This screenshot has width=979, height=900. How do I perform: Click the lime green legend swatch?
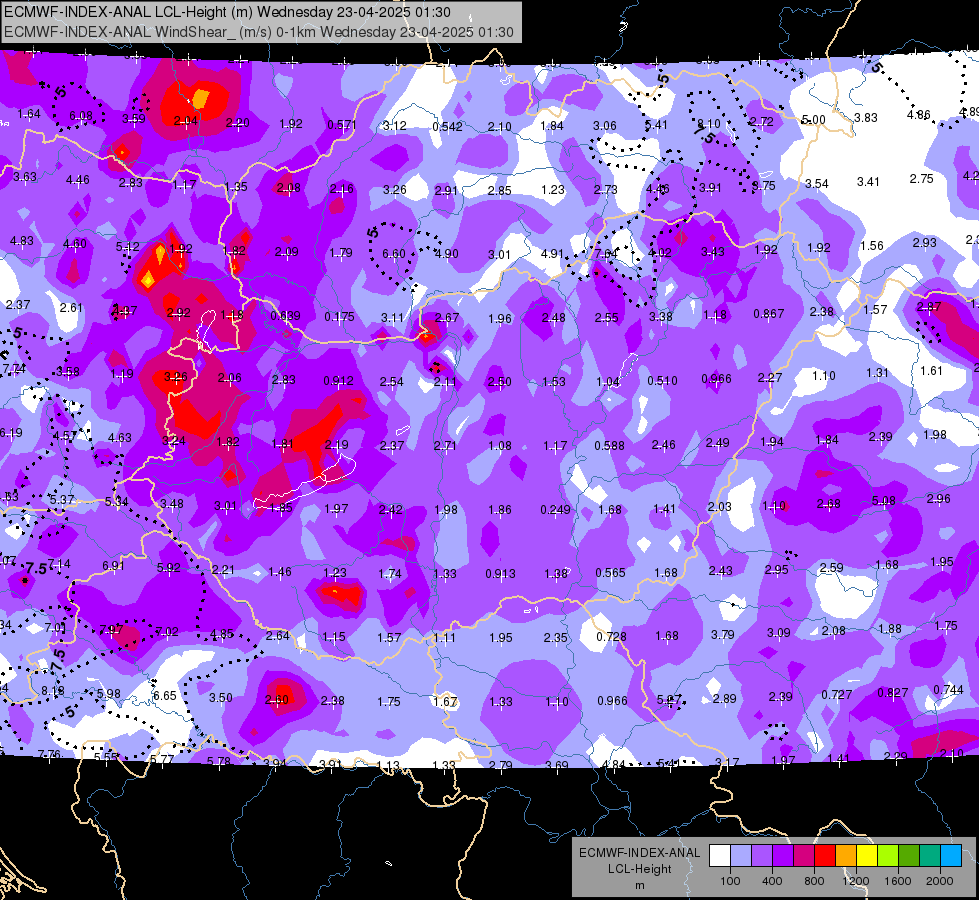pyautogui.click(x=888, y=855)
